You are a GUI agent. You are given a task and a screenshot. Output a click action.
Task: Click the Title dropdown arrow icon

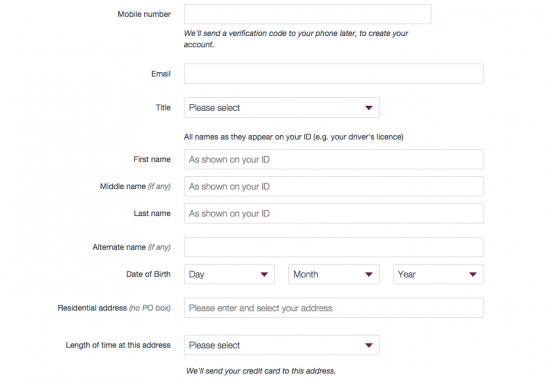coord(369,108)
